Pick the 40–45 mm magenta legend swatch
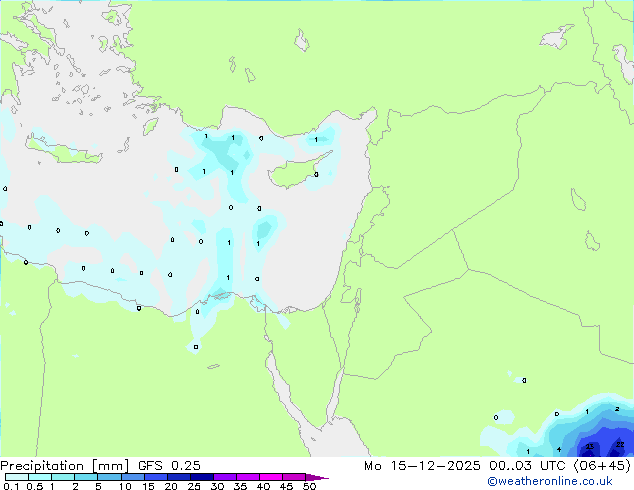 [271, 477]
